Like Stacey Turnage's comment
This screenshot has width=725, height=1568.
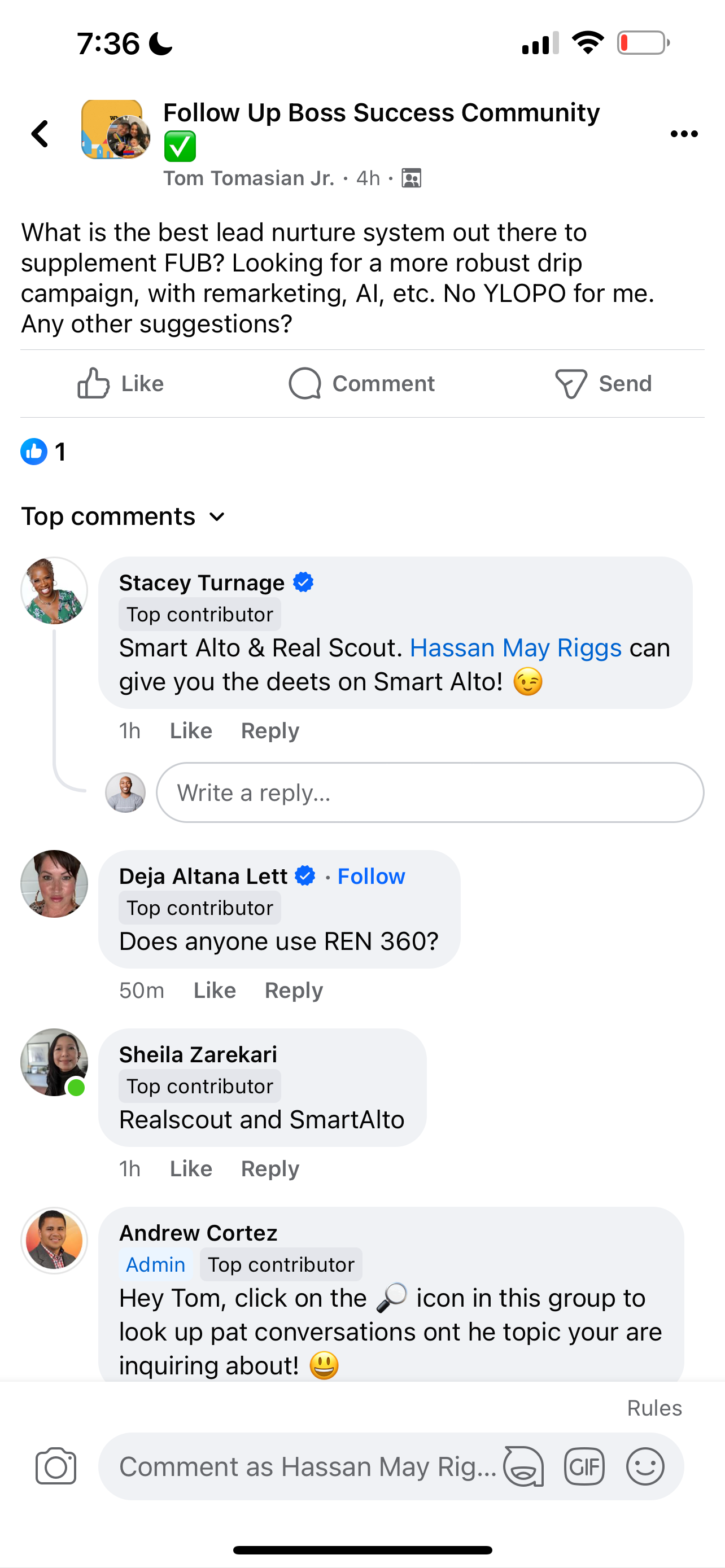[190, 730]
